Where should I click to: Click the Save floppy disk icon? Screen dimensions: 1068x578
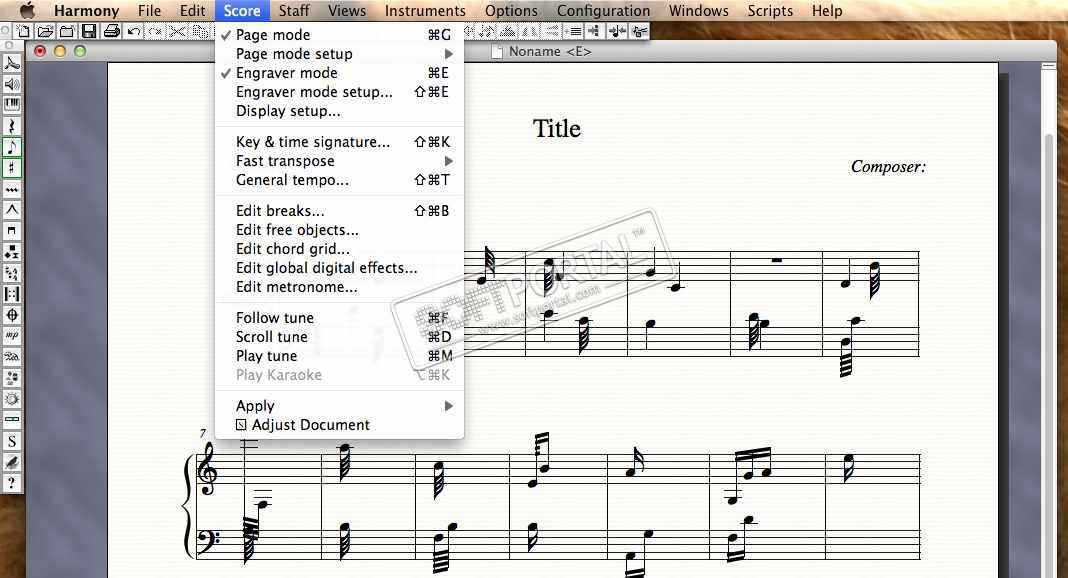click(89, 31)
